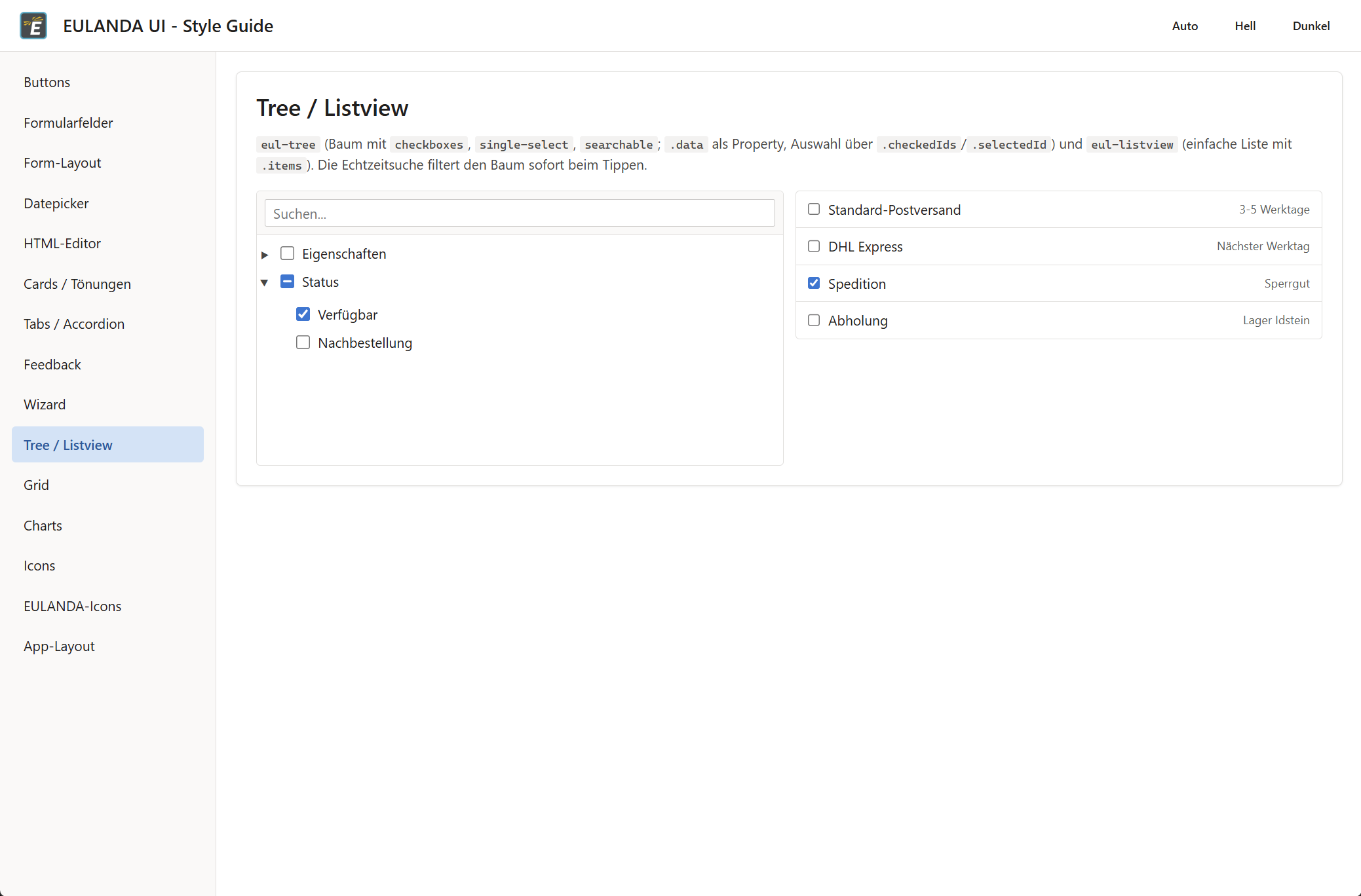
Task: Click the EULANDA logo icon
Action: click(33, 26)
